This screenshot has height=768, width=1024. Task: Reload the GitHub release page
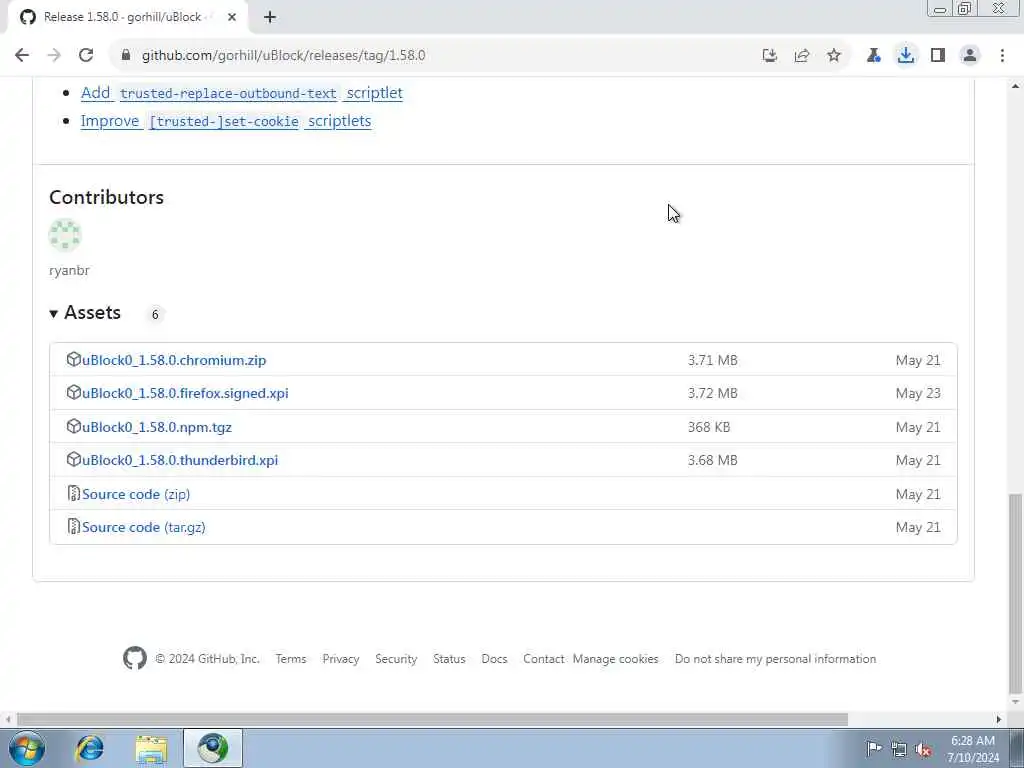pyautogui.click(x=86, y=56)
